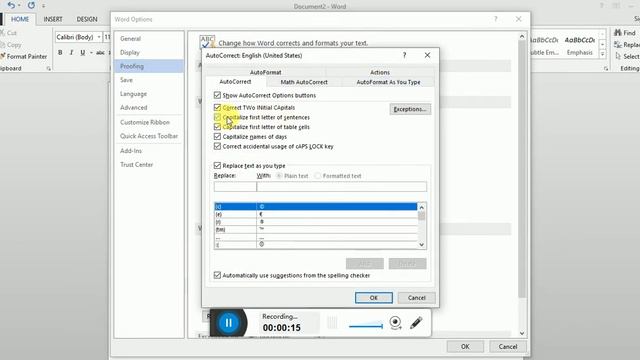Click Cancel in the AutoCorrect dialog

[416, 298]
